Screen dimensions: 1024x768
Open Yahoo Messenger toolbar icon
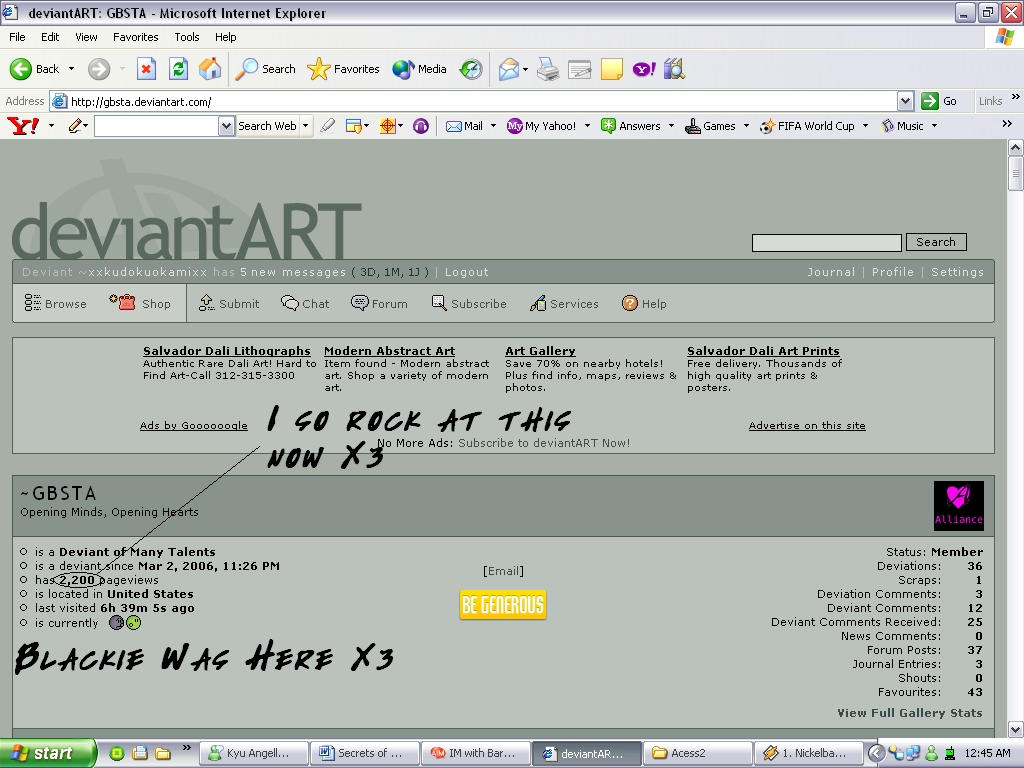point(643,69)
